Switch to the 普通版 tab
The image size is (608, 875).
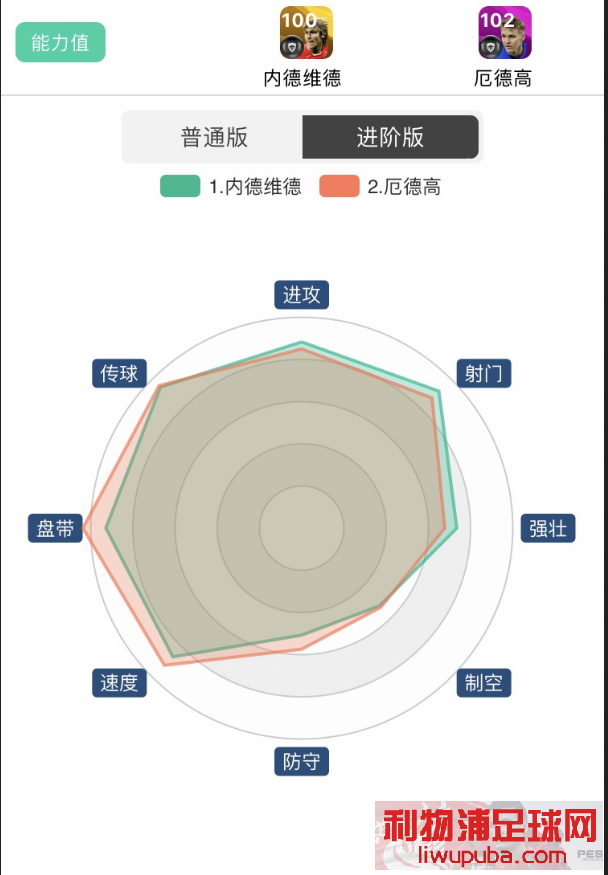click(214, 137)
